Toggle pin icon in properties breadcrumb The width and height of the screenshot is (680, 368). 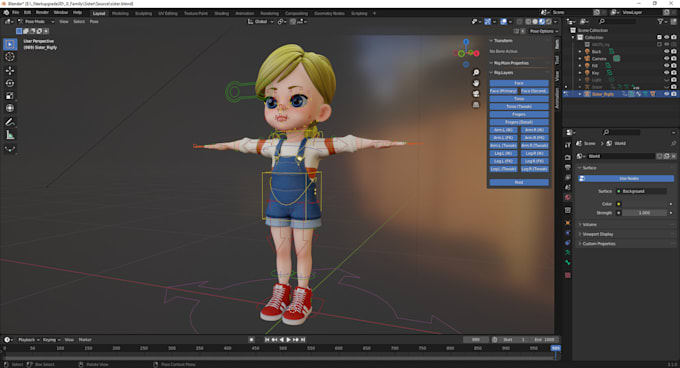click(x=673, y=143)
